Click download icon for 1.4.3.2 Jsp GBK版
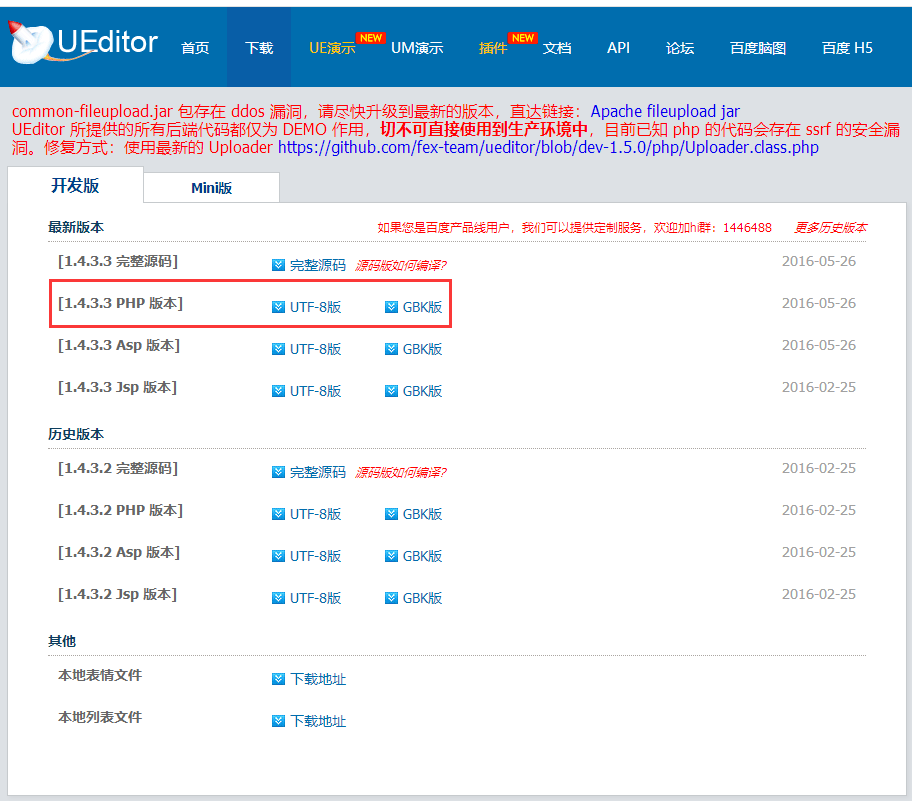 tap(391, 598)
